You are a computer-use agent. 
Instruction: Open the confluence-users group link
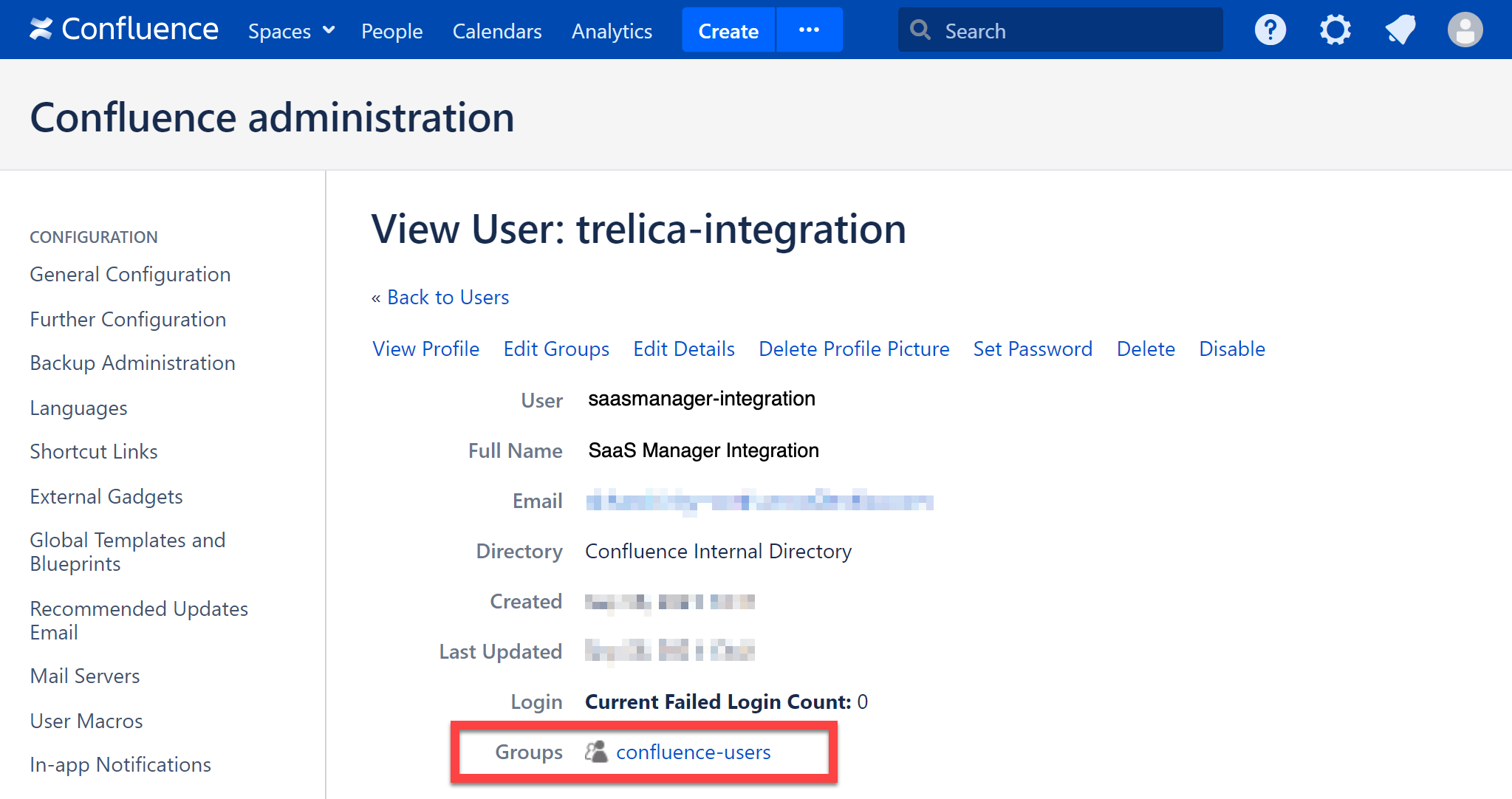tap(694, 752)
